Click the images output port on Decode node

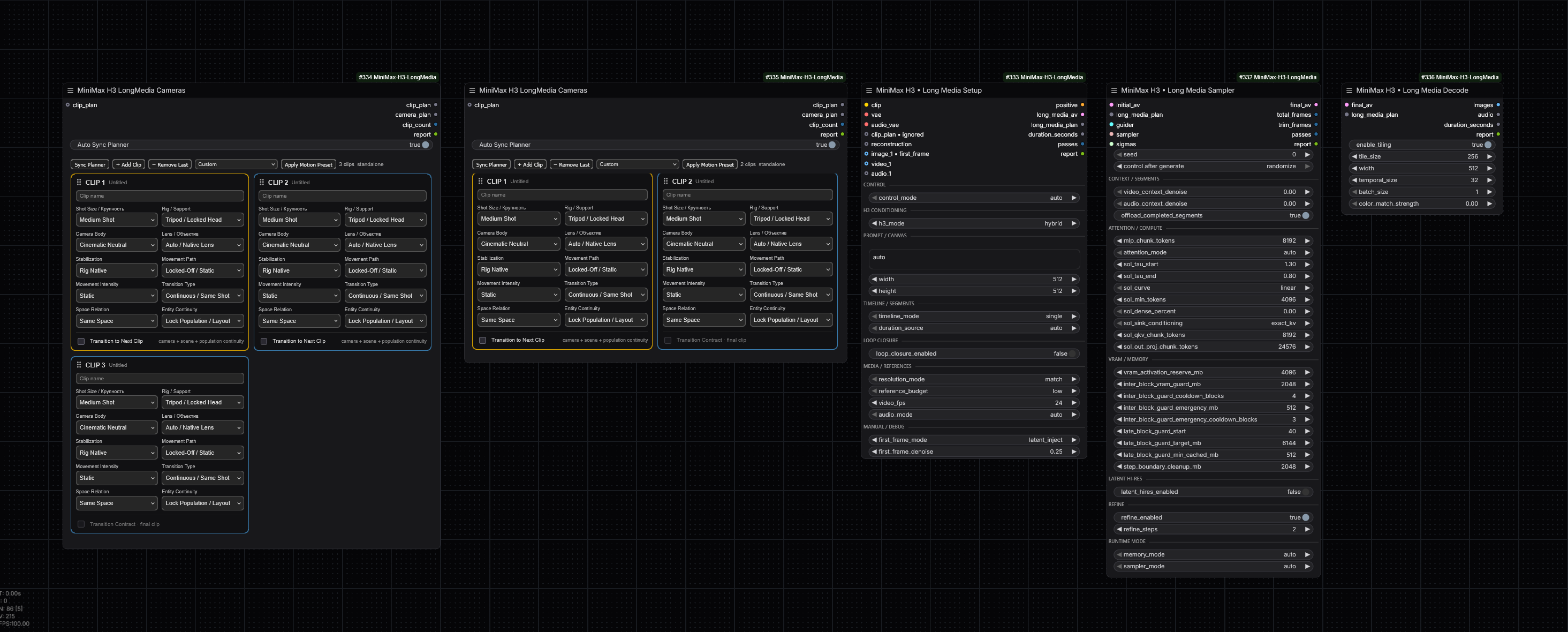(1498, 106)
